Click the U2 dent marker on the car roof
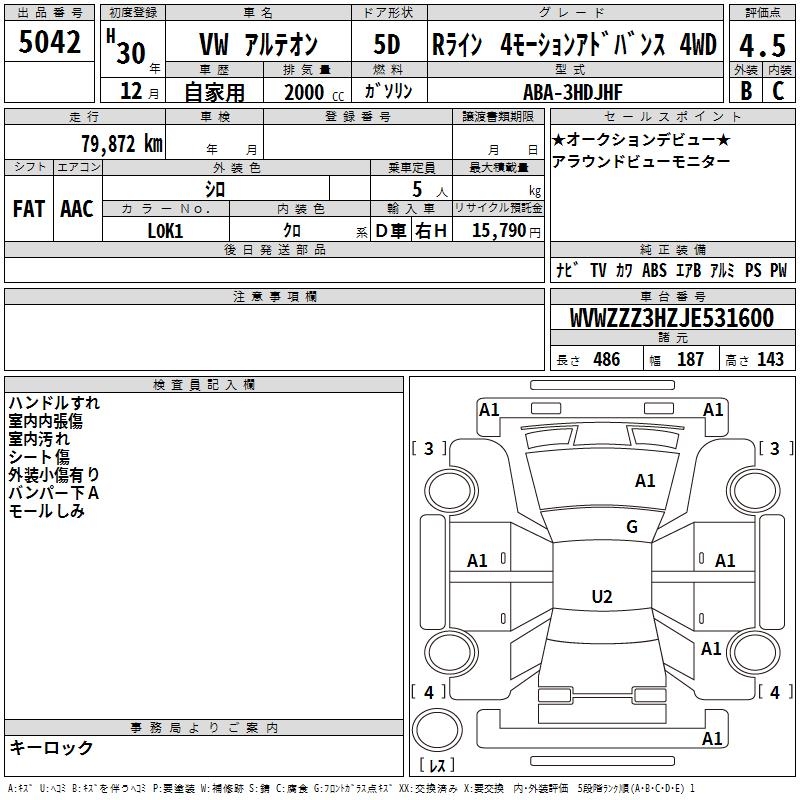 (x=601, y=597)
